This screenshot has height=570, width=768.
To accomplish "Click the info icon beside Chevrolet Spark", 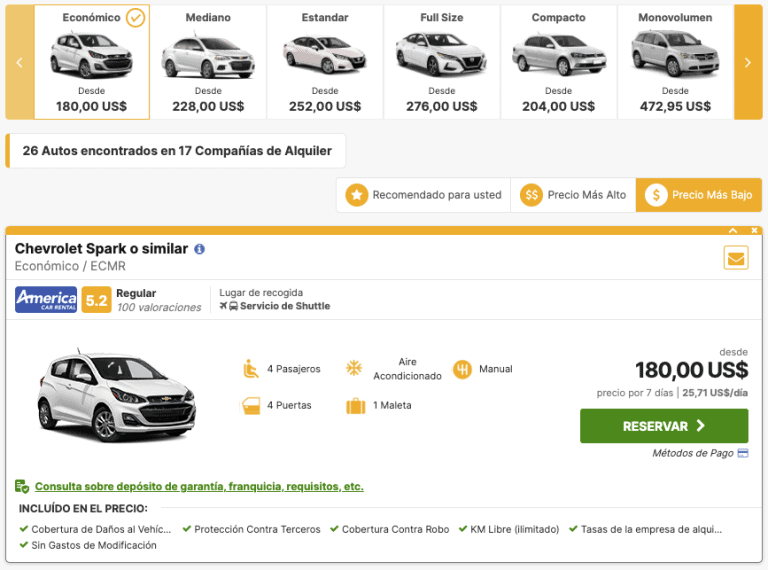I will pos(200,249).
